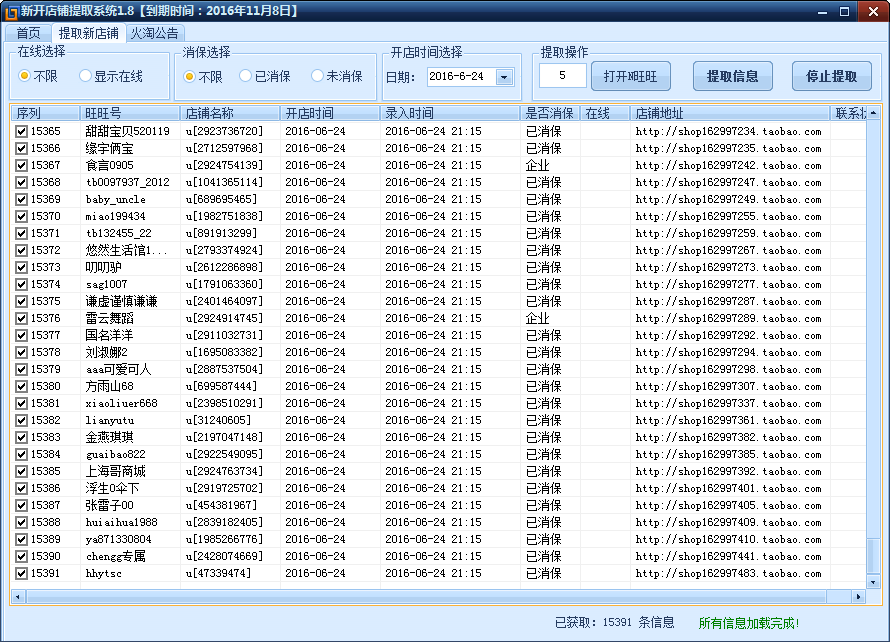The height and width of the screenshot is (642, 890).
Task: Click the vertical scrollbar down arrow
Action: (873, 581)
